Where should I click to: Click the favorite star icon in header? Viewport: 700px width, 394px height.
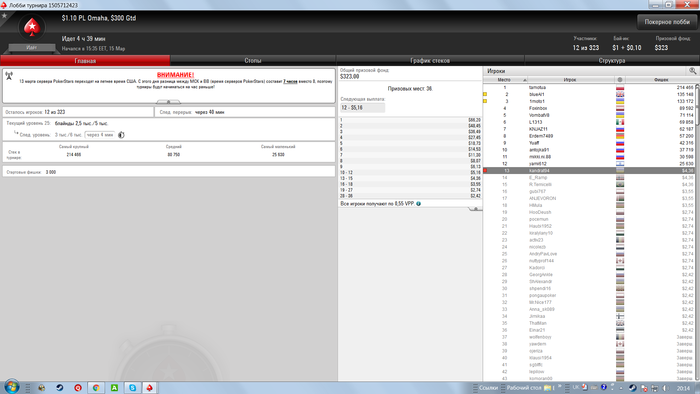(4, 16)
